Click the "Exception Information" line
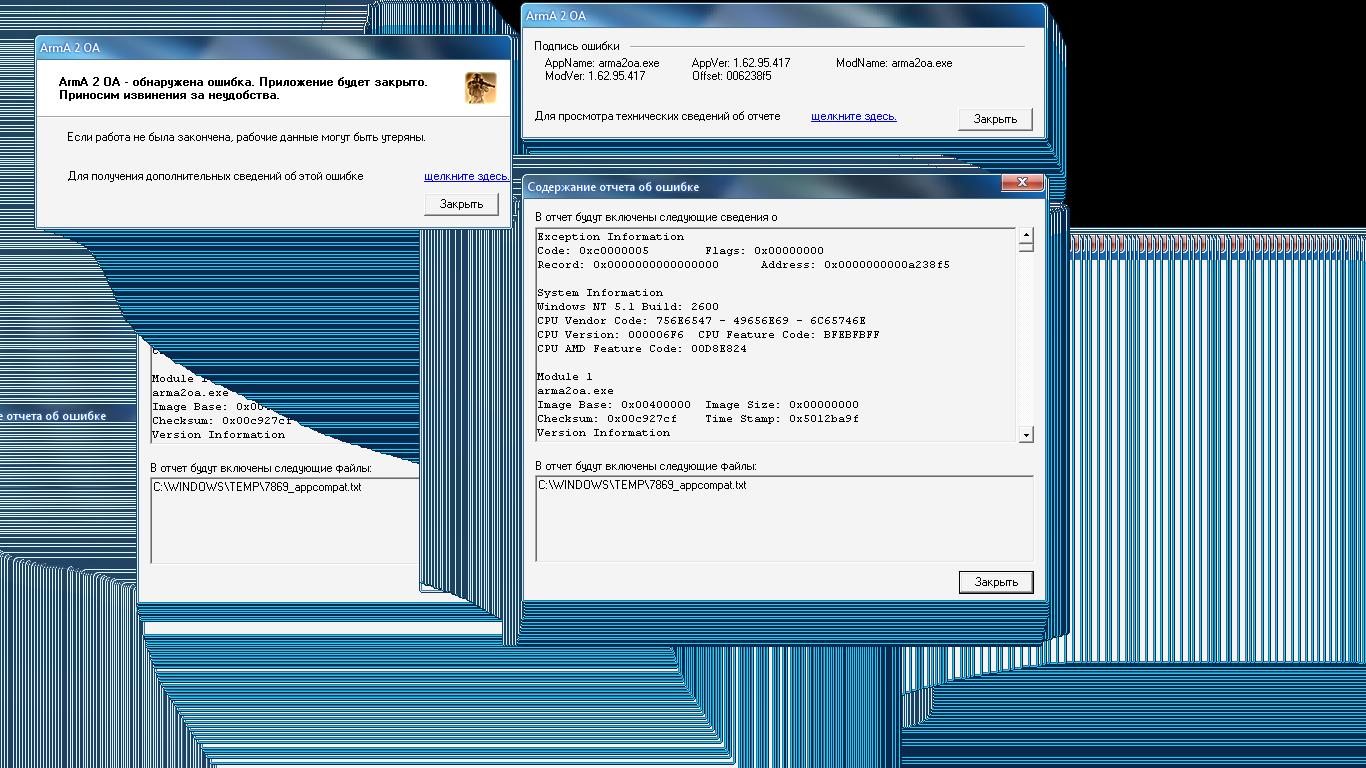The width and height of the screenshot is (1366, 768). pos(611,237)
